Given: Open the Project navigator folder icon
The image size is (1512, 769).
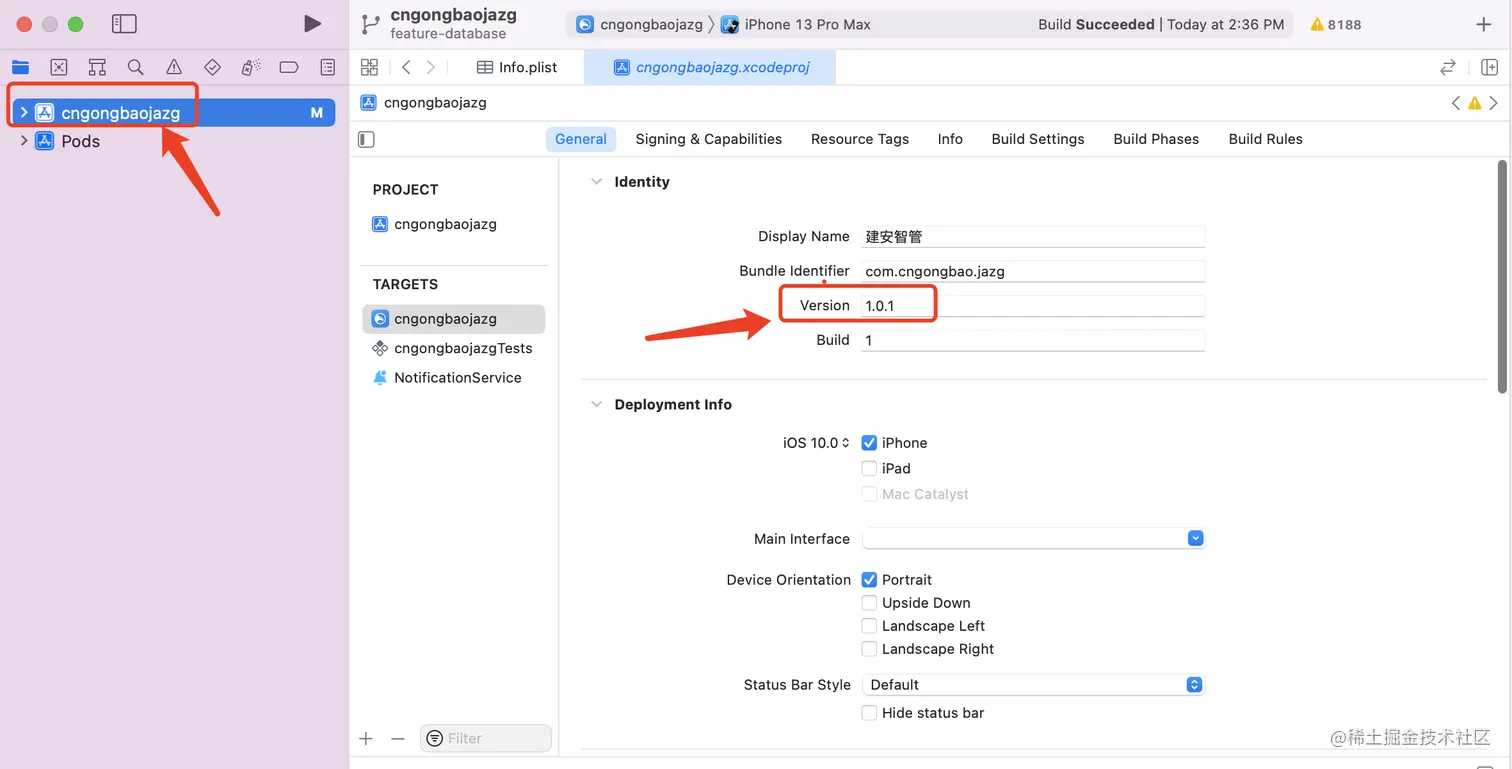Looking at the screenshot, I should click(20, 67).
